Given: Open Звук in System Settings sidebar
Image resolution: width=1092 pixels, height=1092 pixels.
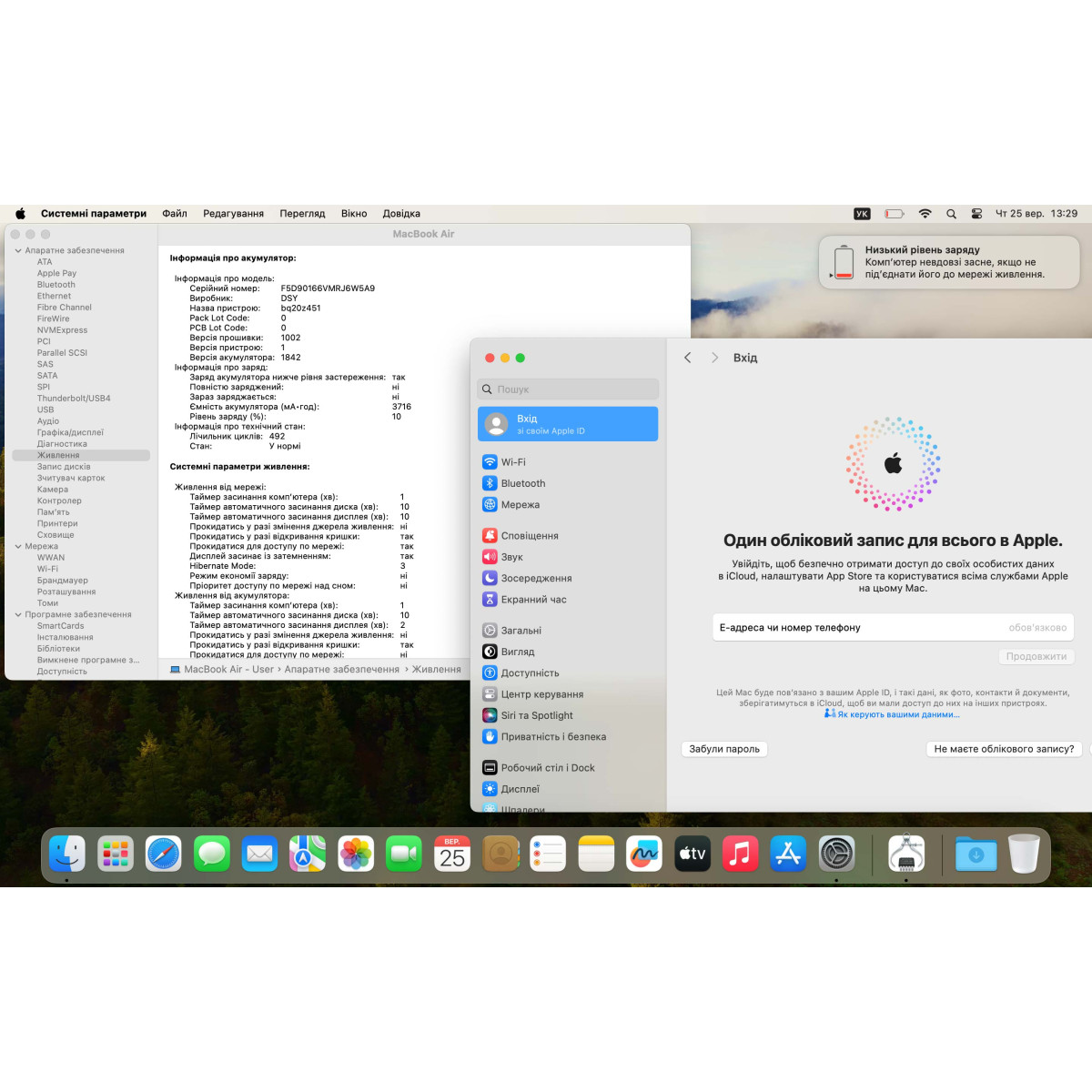Looking at the screenshot, I should pos(568,557).
